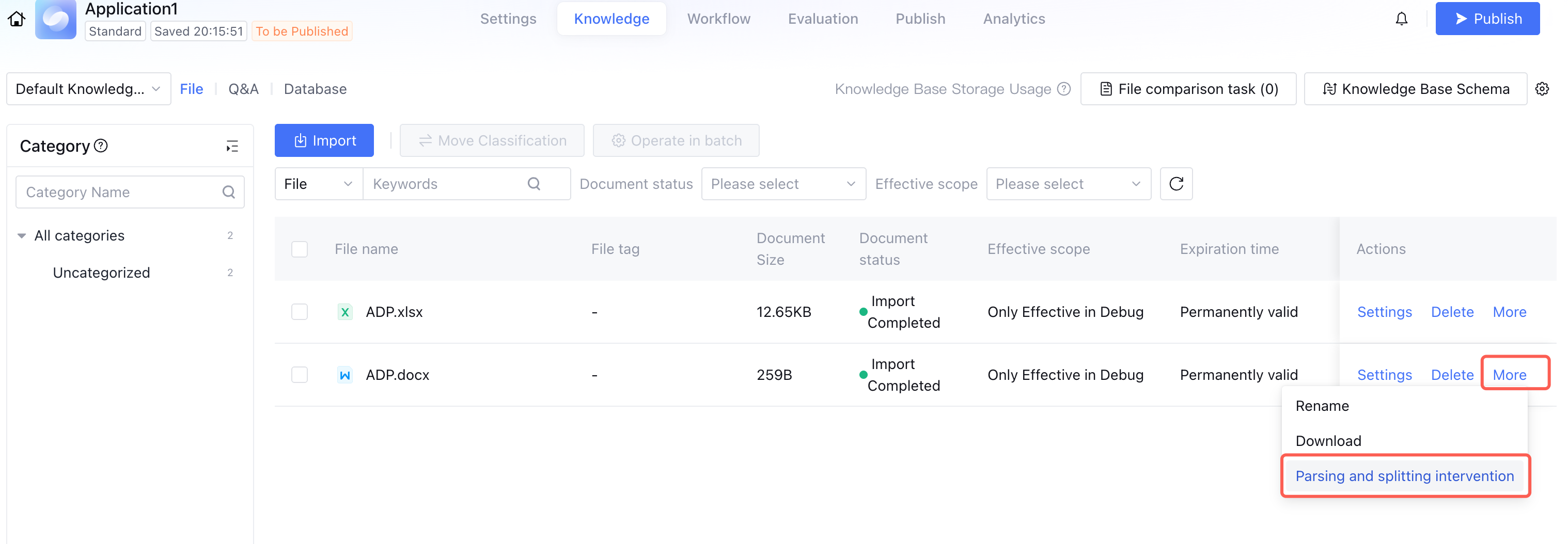Open knowledge base settings gear

(1542, 89)
